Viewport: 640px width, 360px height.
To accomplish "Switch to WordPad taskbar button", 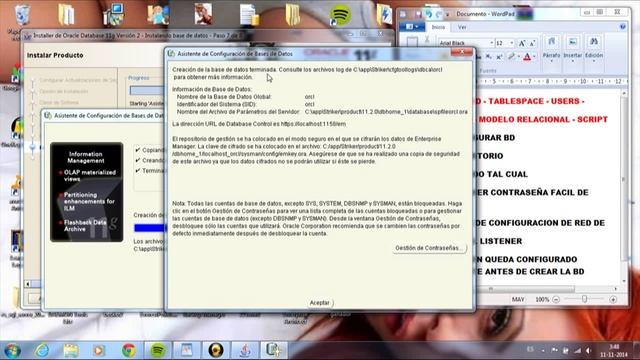I will tap(186, 350).
